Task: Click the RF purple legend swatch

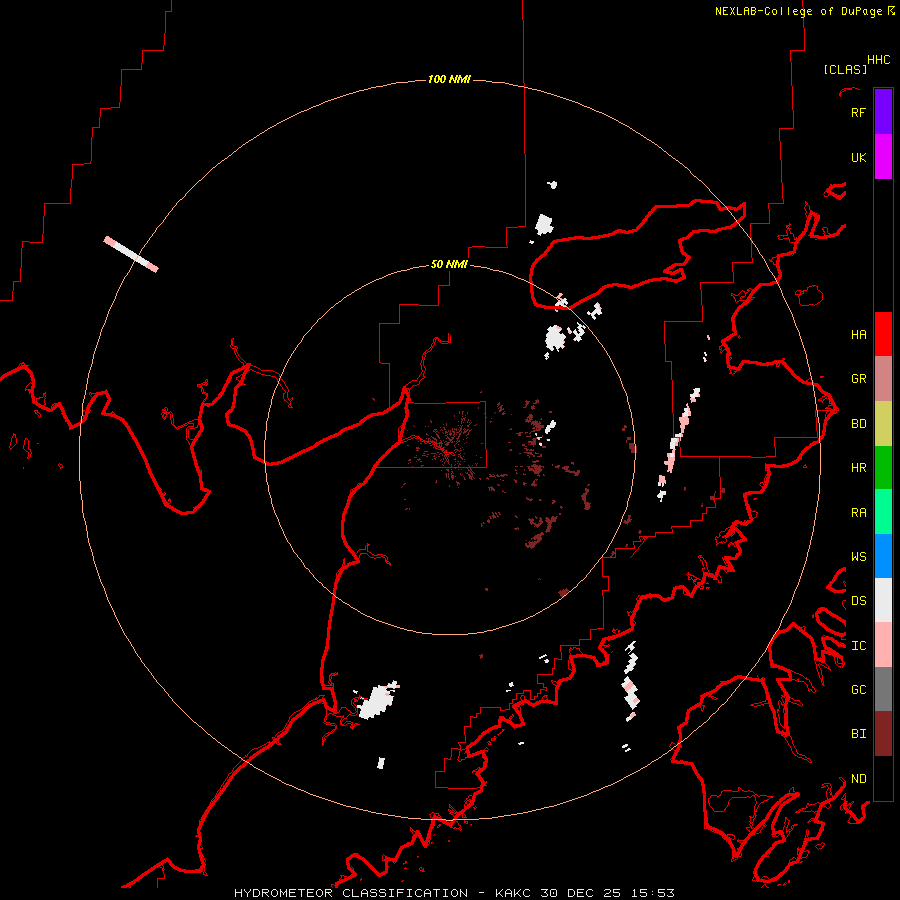Action: coord(883,112)
